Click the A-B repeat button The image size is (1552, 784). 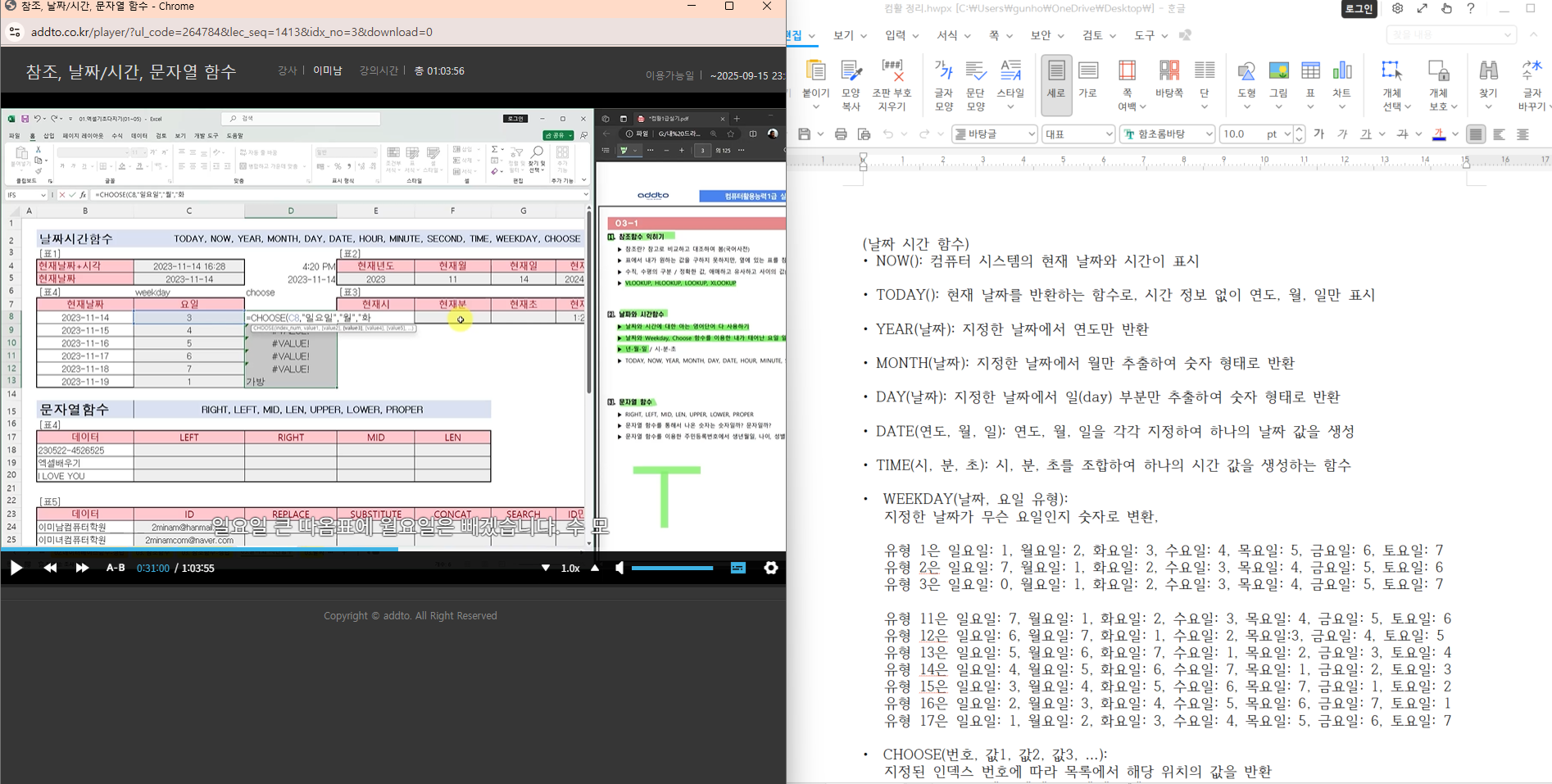pyautogui.click(x=116, y=568)
